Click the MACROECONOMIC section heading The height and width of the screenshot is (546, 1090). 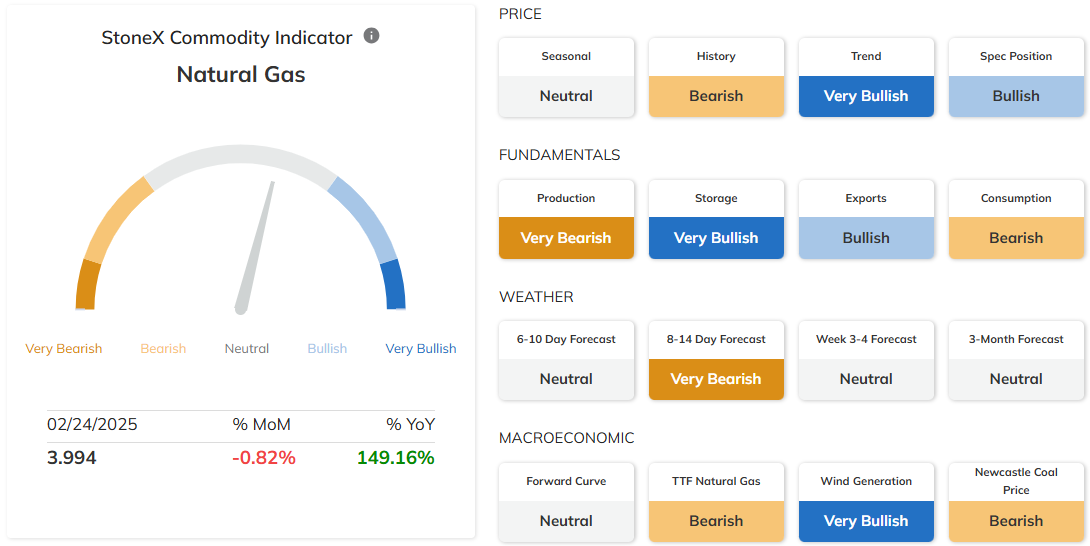click(x=567, y=438)
